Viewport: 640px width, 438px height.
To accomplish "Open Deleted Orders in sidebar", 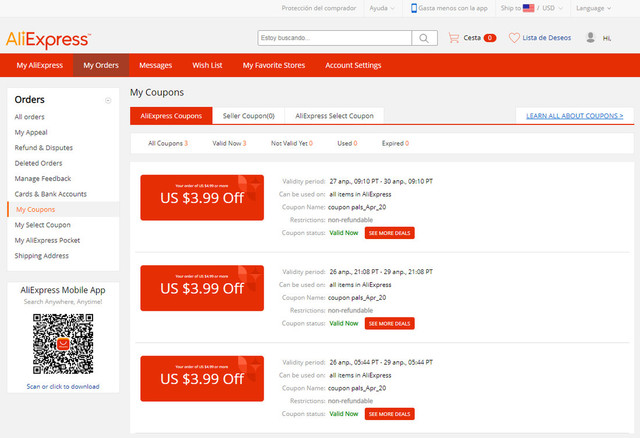I will point(38,163).
